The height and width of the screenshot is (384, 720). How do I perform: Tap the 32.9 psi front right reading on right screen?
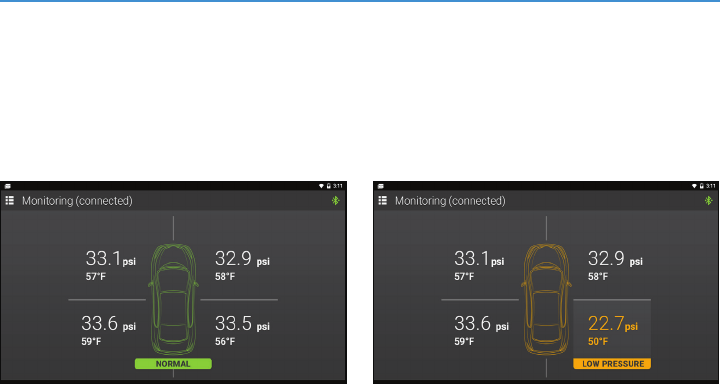[x=615, y=259]
